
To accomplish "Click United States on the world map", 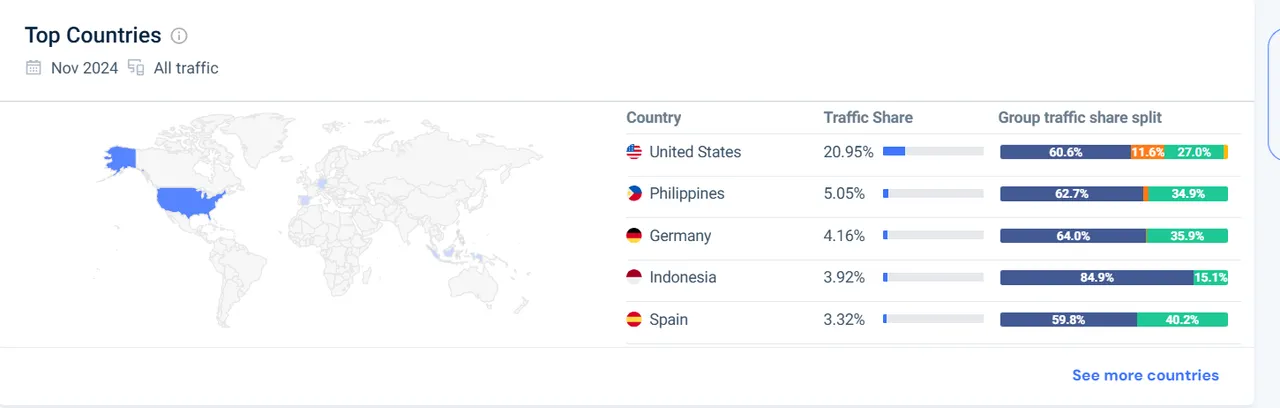I will coord(190,203).
